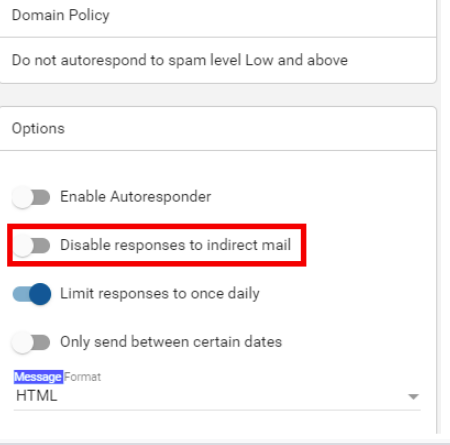Click the horizontal bar at window bottom
The width and height of the screenshot is (450, 445).
click(x=225, y=439)
